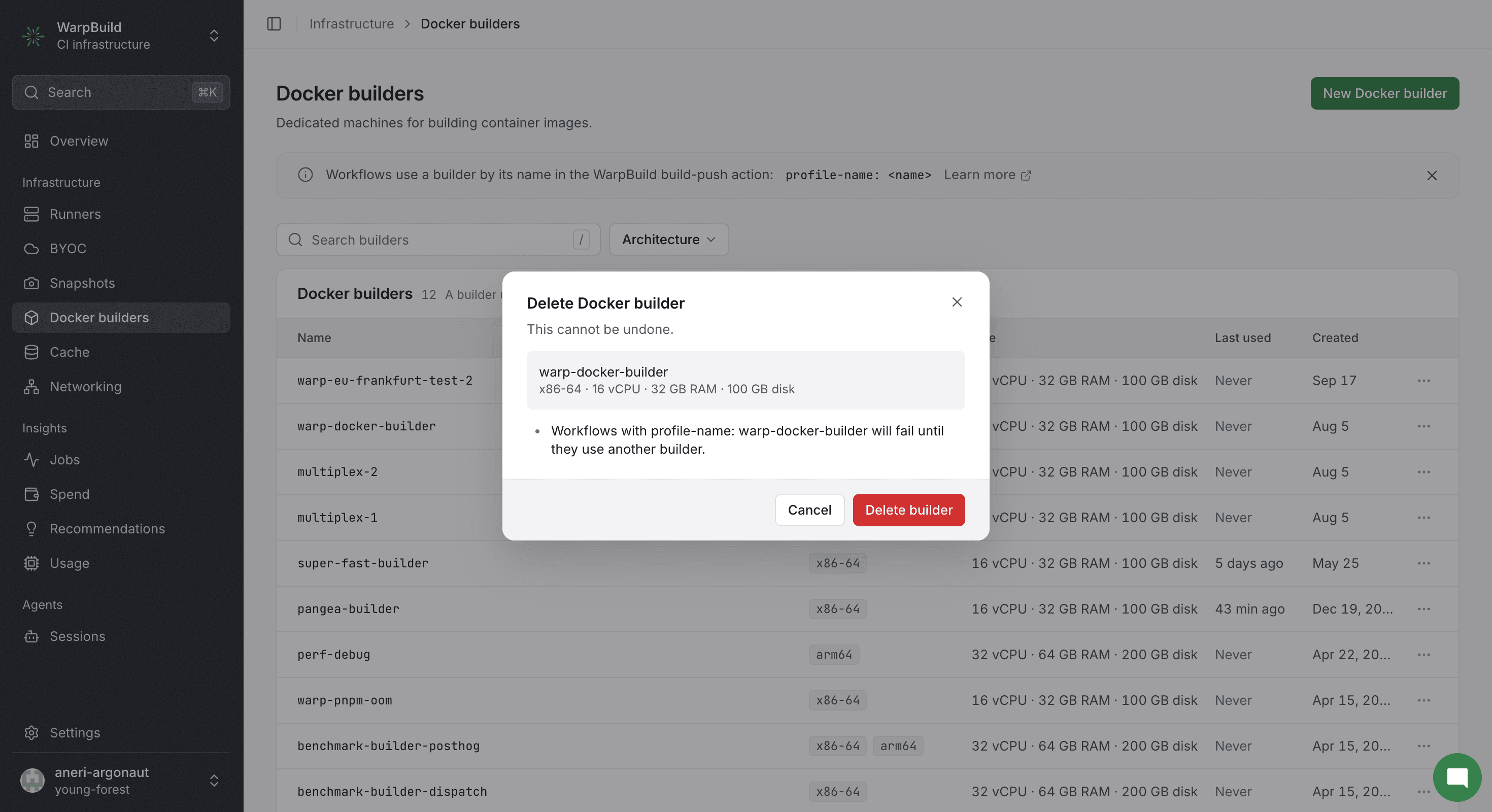Open Agents Sessions in sidebar
Screen dimensions: 1492x812
point(121,636)
